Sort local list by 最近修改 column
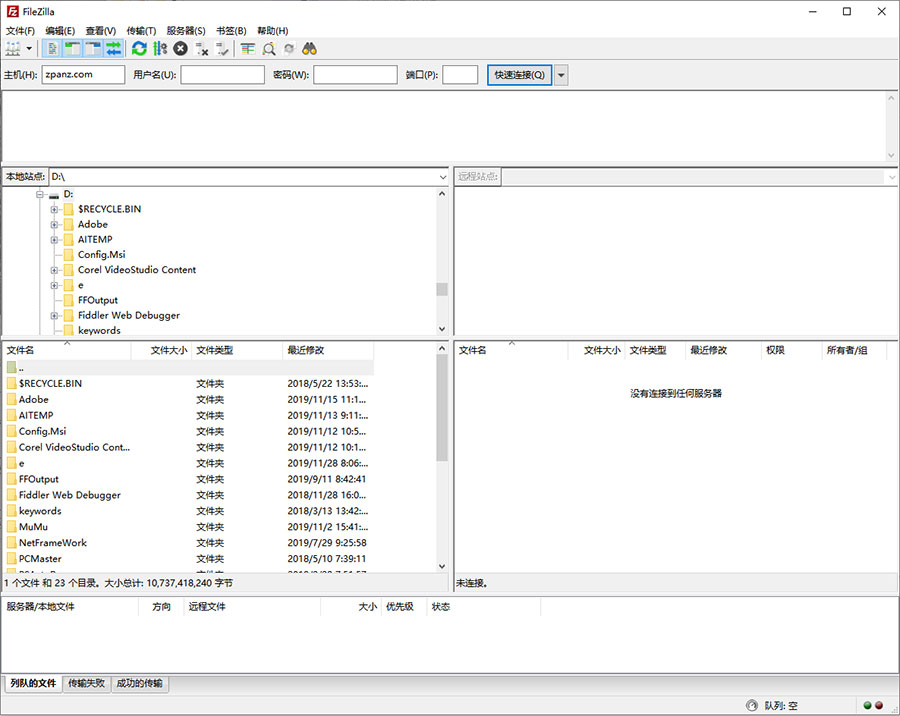 [328, 350]
